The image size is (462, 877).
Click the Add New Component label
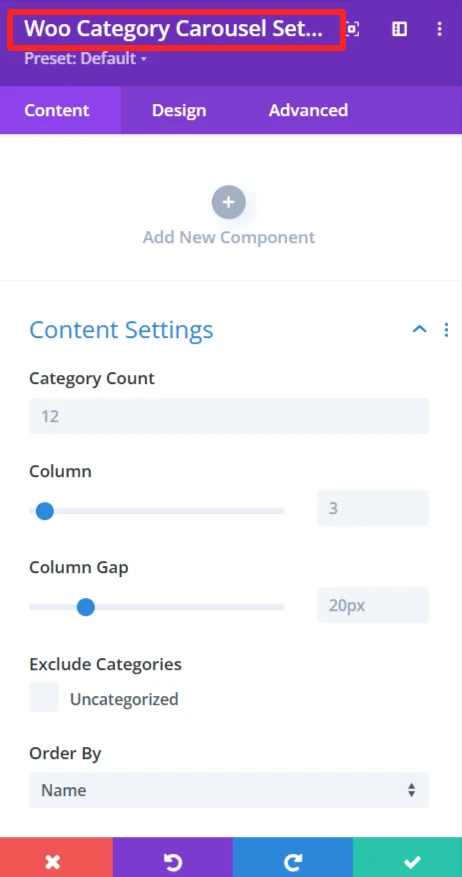click(229, 237)
